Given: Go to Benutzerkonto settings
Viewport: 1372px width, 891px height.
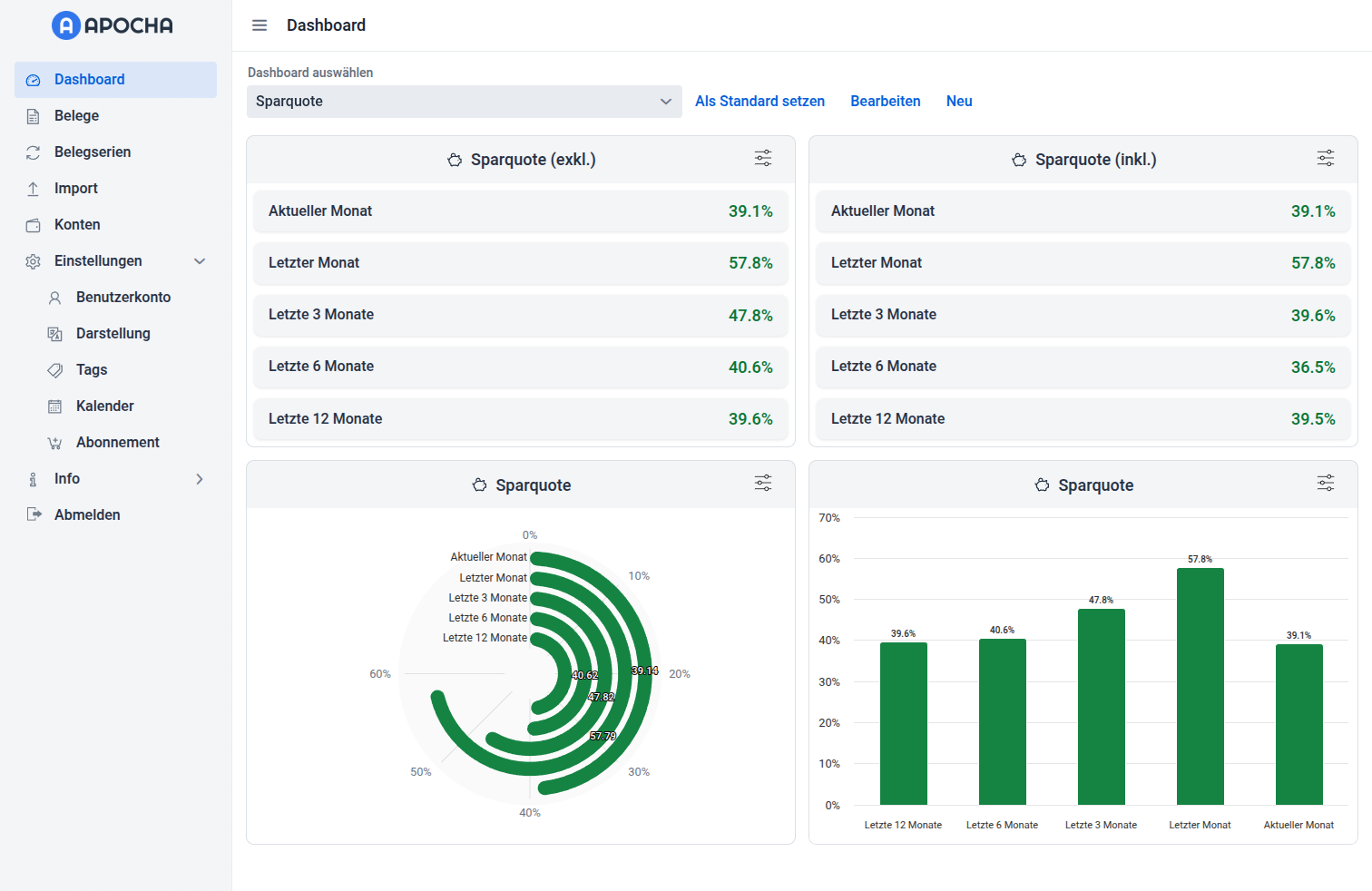Looking at the screenshot, I should [56, 297].
